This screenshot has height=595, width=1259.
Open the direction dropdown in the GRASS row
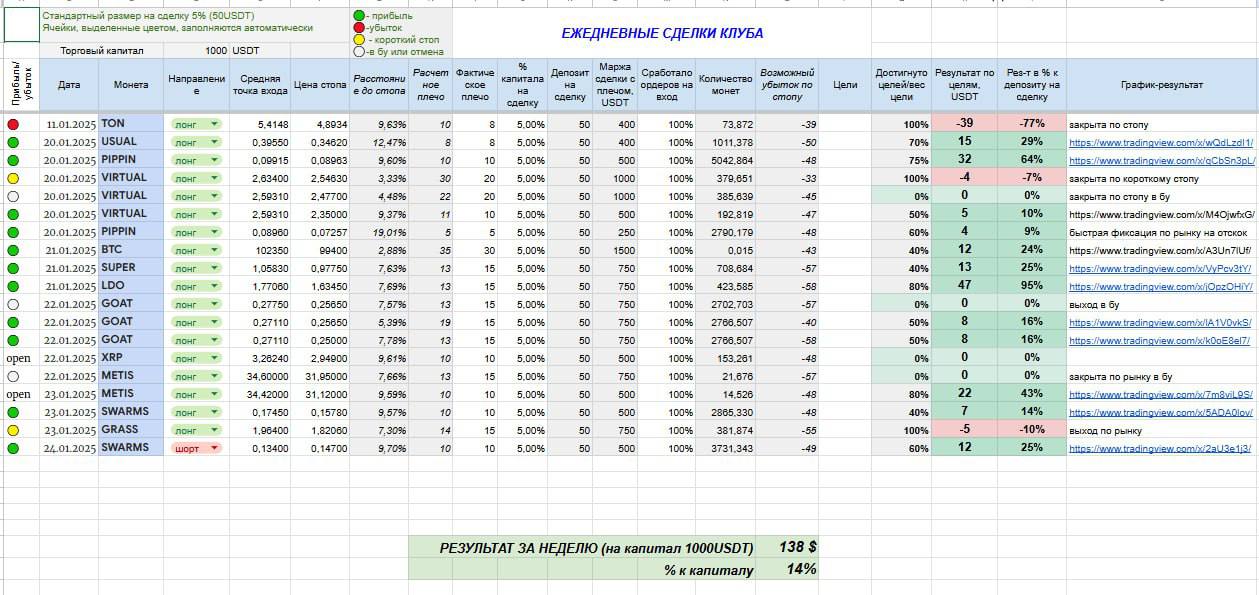(x=196, y=430)
